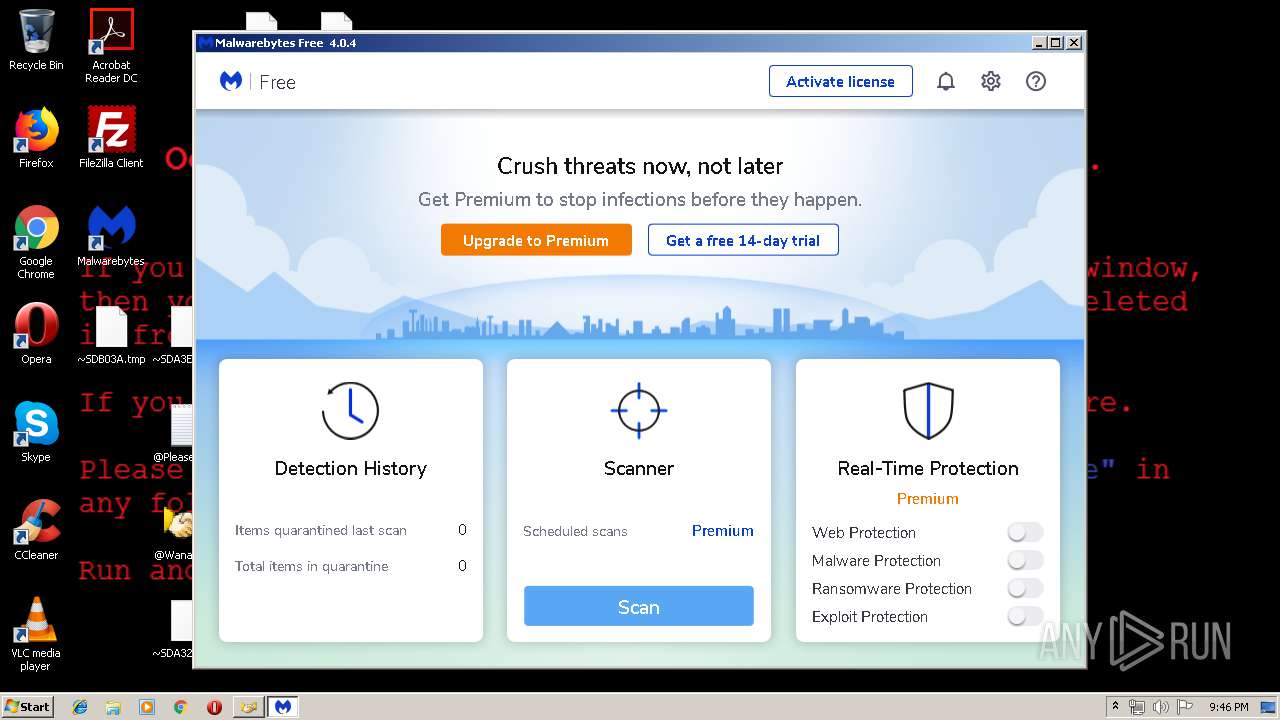Screen dimensions: 1280x720
Task: Click the Scanner heading
Action: click(638, 468)
